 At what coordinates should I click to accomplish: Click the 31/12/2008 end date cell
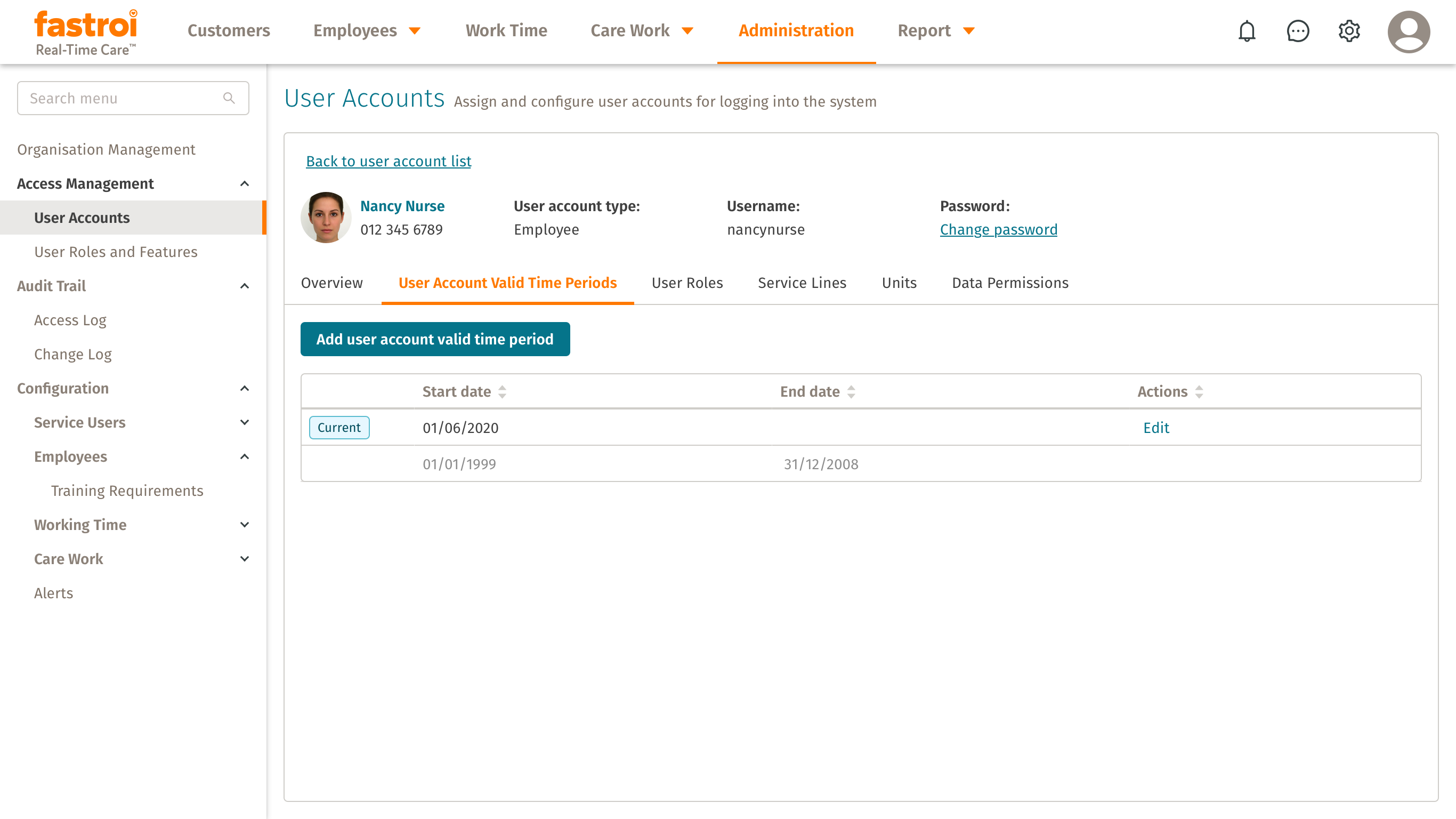[821, 464]
